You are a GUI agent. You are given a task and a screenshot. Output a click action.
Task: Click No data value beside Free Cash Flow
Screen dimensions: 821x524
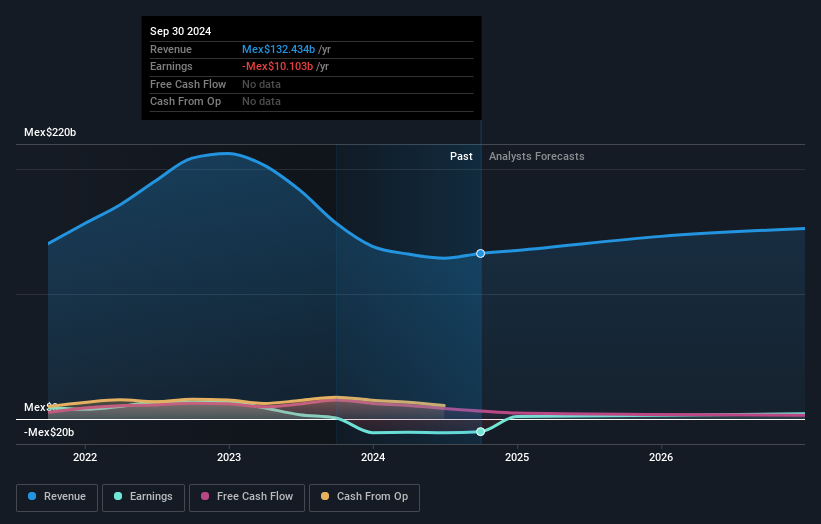[x=261, y=84]
